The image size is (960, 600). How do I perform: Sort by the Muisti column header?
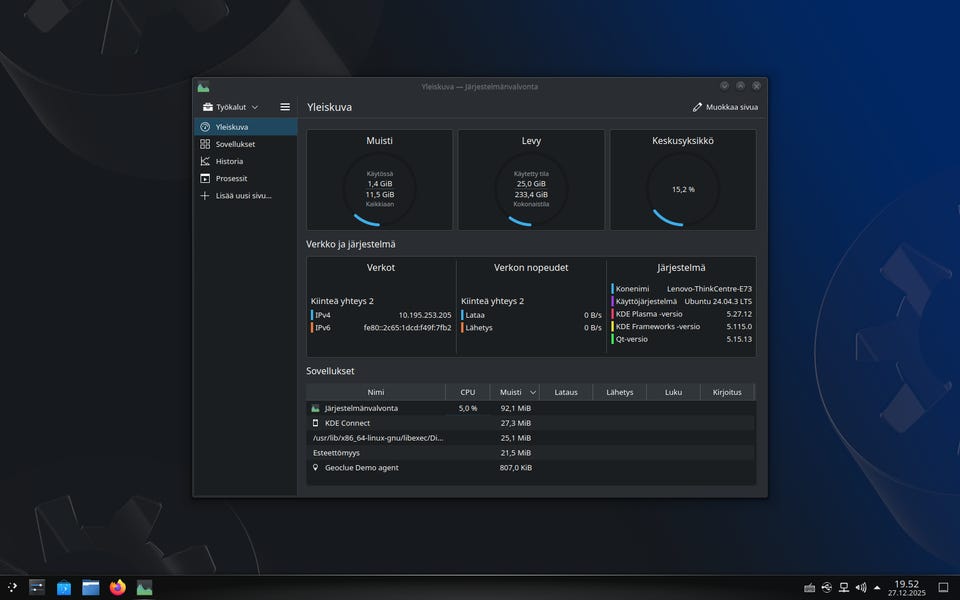(x=512, y=392)
